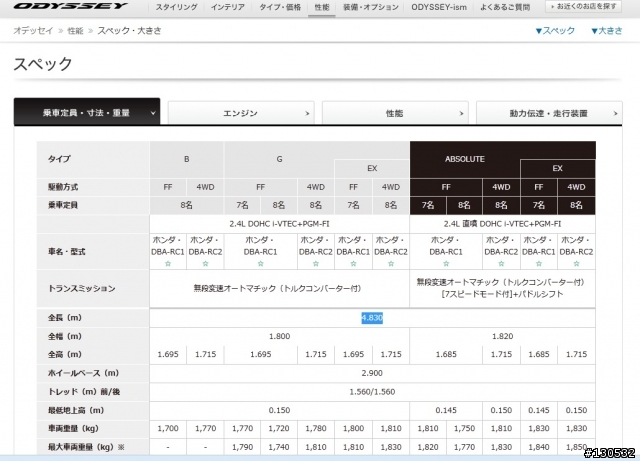Switch to エンジン tab
Viewport: 640px width, 461px height.
241,113
